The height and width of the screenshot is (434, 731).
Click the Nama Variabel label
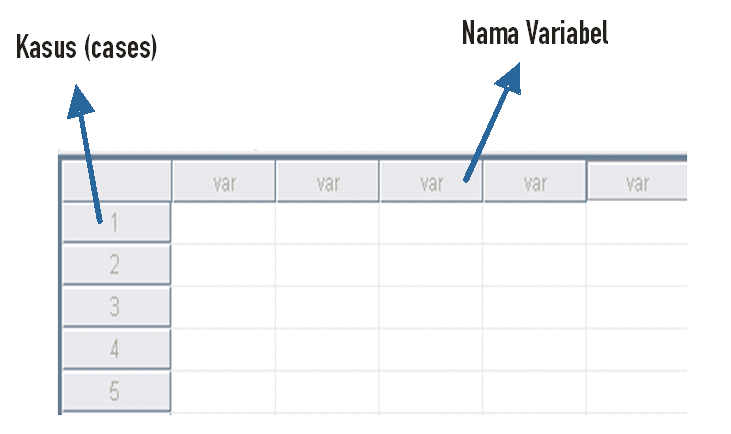click(x=535, y=33)
